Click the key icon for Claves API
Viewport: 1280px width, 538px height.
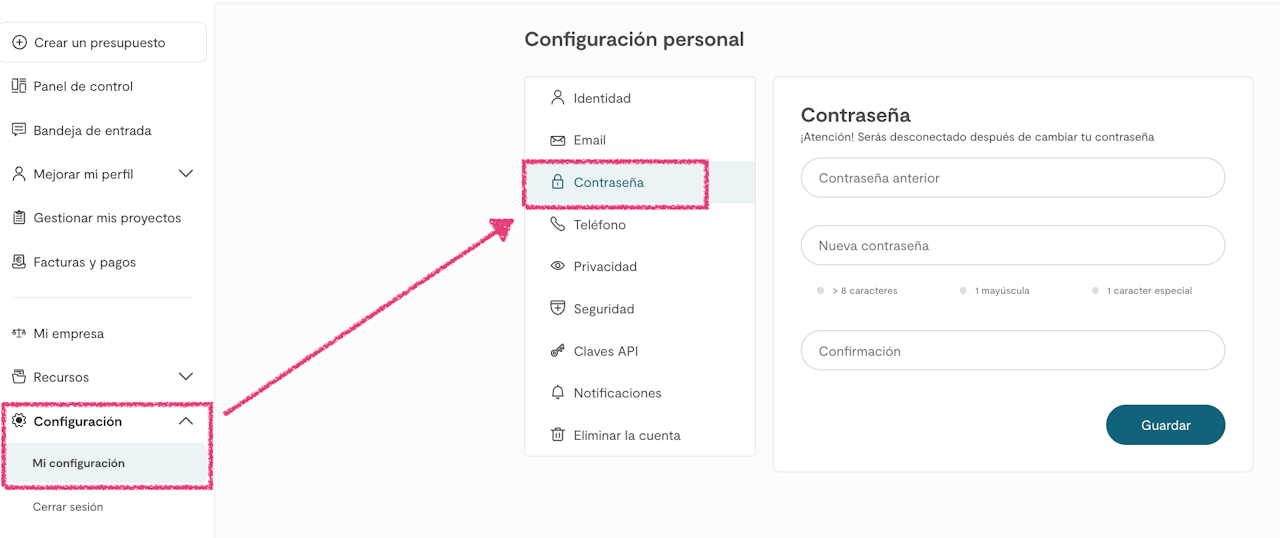point(558,351)
